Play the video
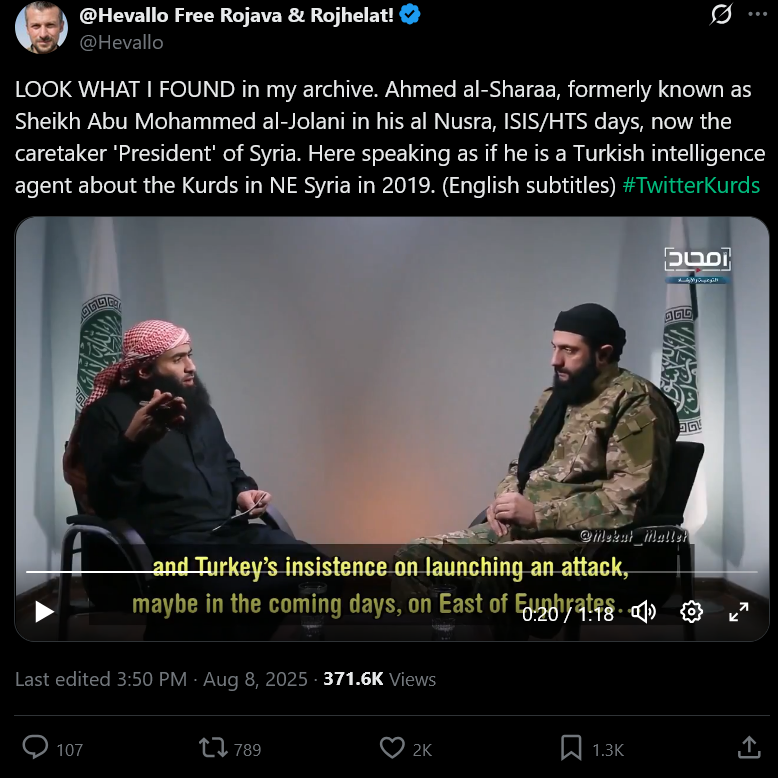The height and width of the screenshot is (778, 778). click(44, 612)
